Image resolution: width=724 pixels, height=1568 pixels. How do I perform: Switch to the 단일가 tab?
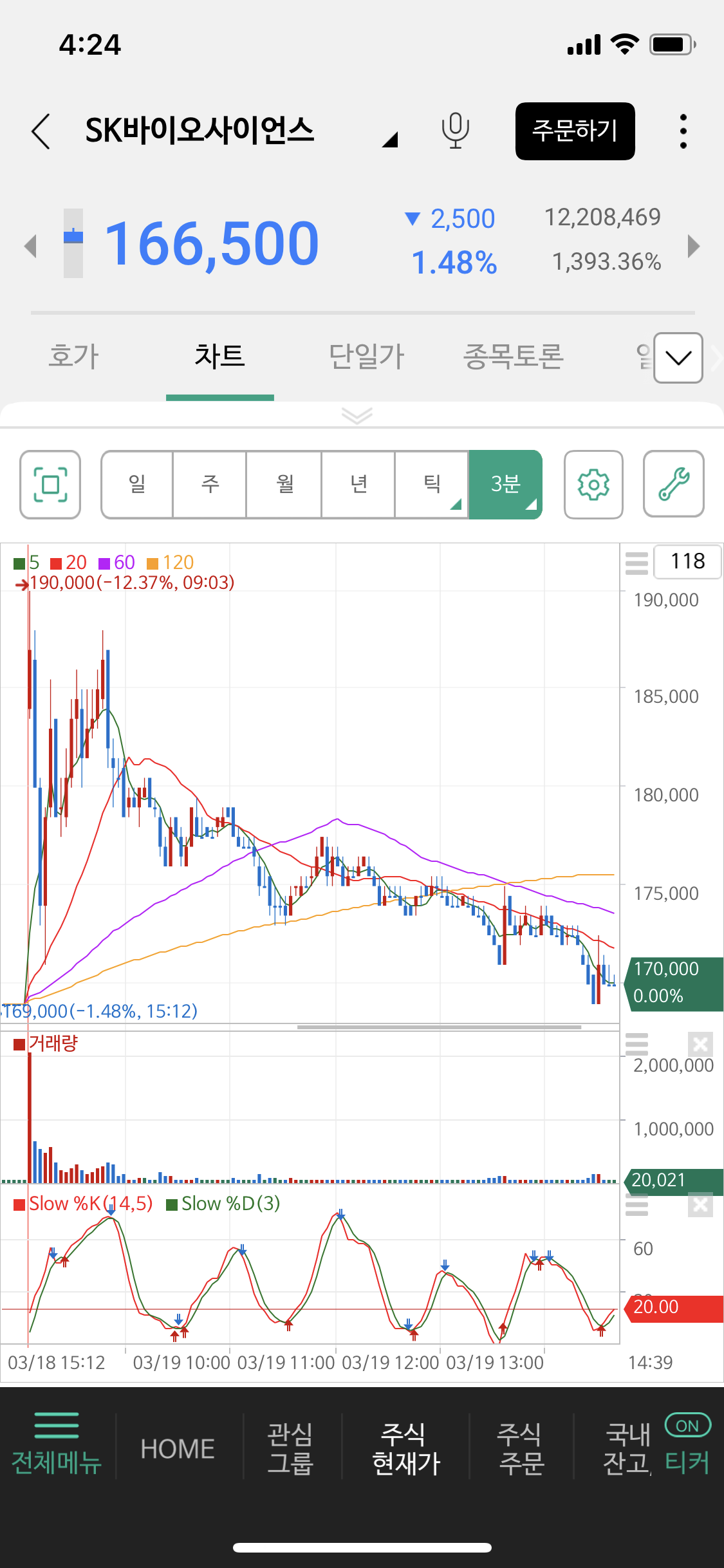(366, 356)
